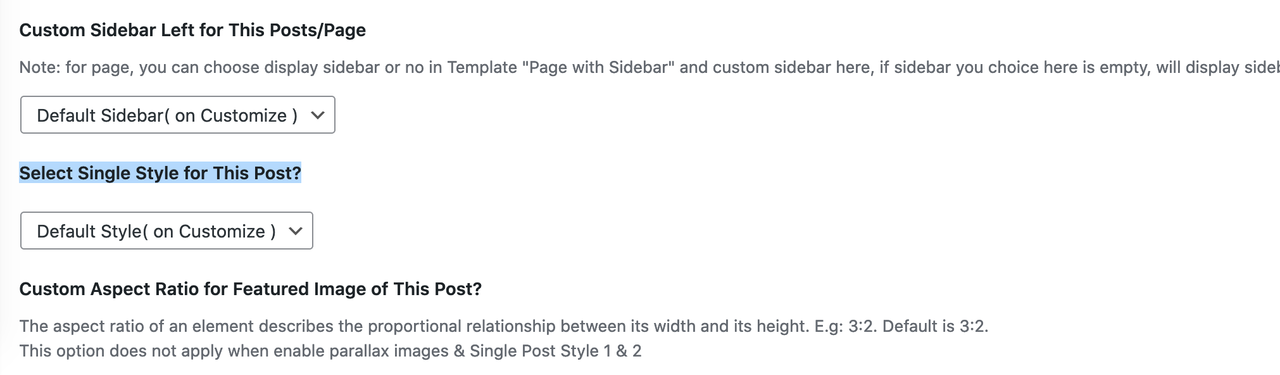
Task: Click "Featured Image" in the aspect ratio heading
Action: click(x=294, y=289)
